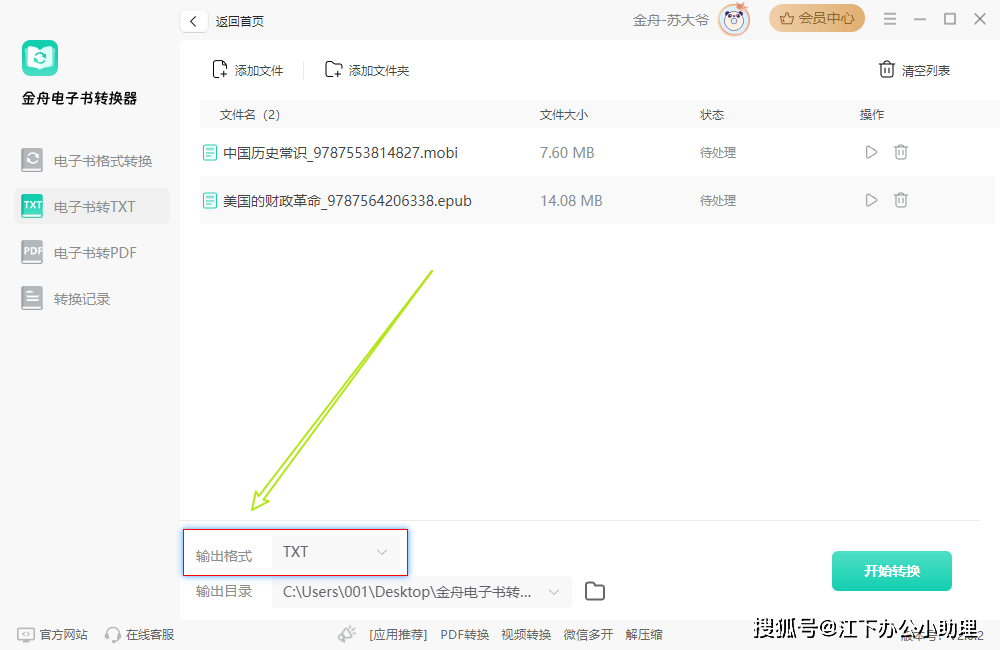Open the 解压缩 recommended app link
This screenshot has height=650, width=1000.
point(644,635)
